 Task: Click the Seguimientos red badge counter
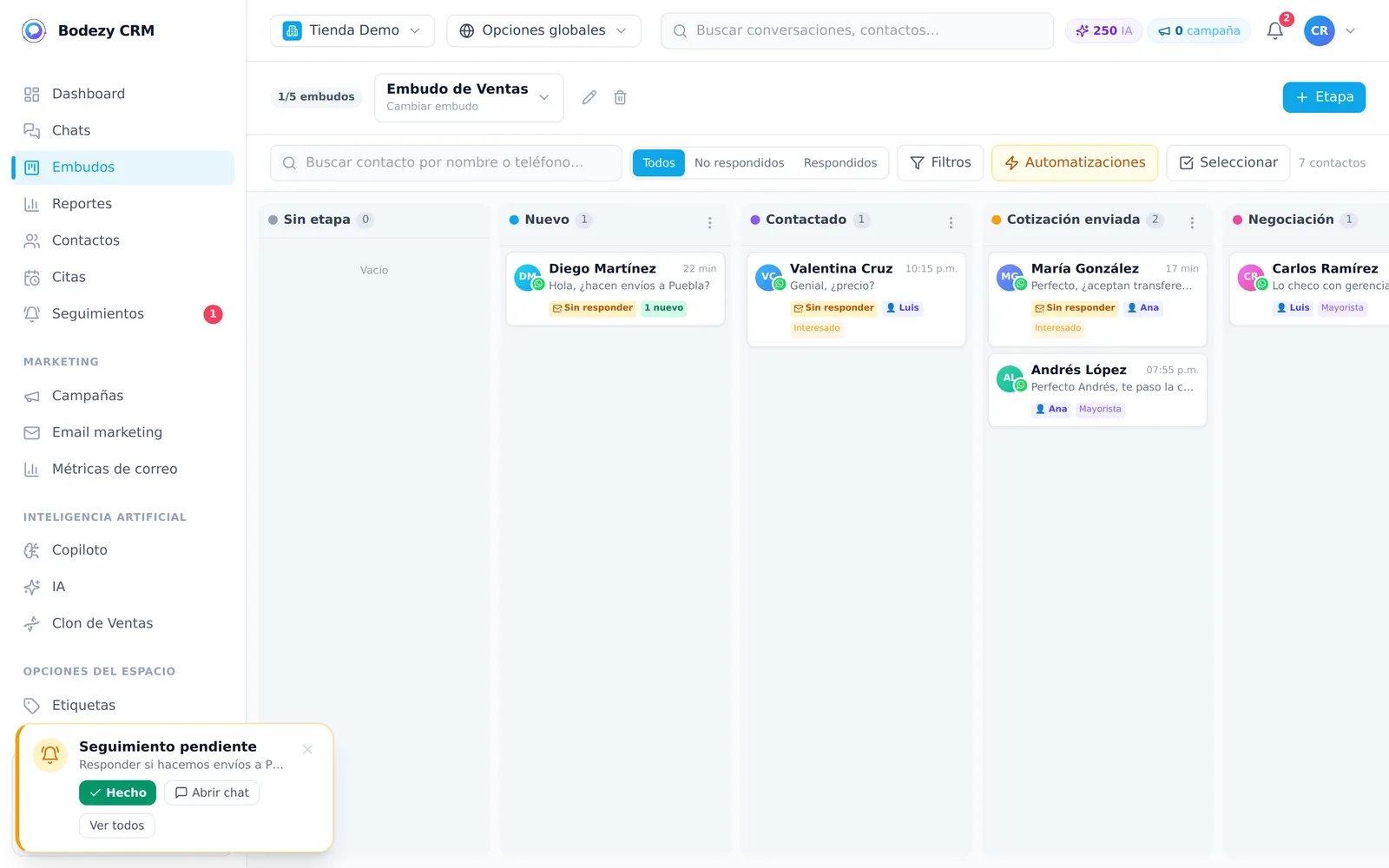click(x=213, y=314)
